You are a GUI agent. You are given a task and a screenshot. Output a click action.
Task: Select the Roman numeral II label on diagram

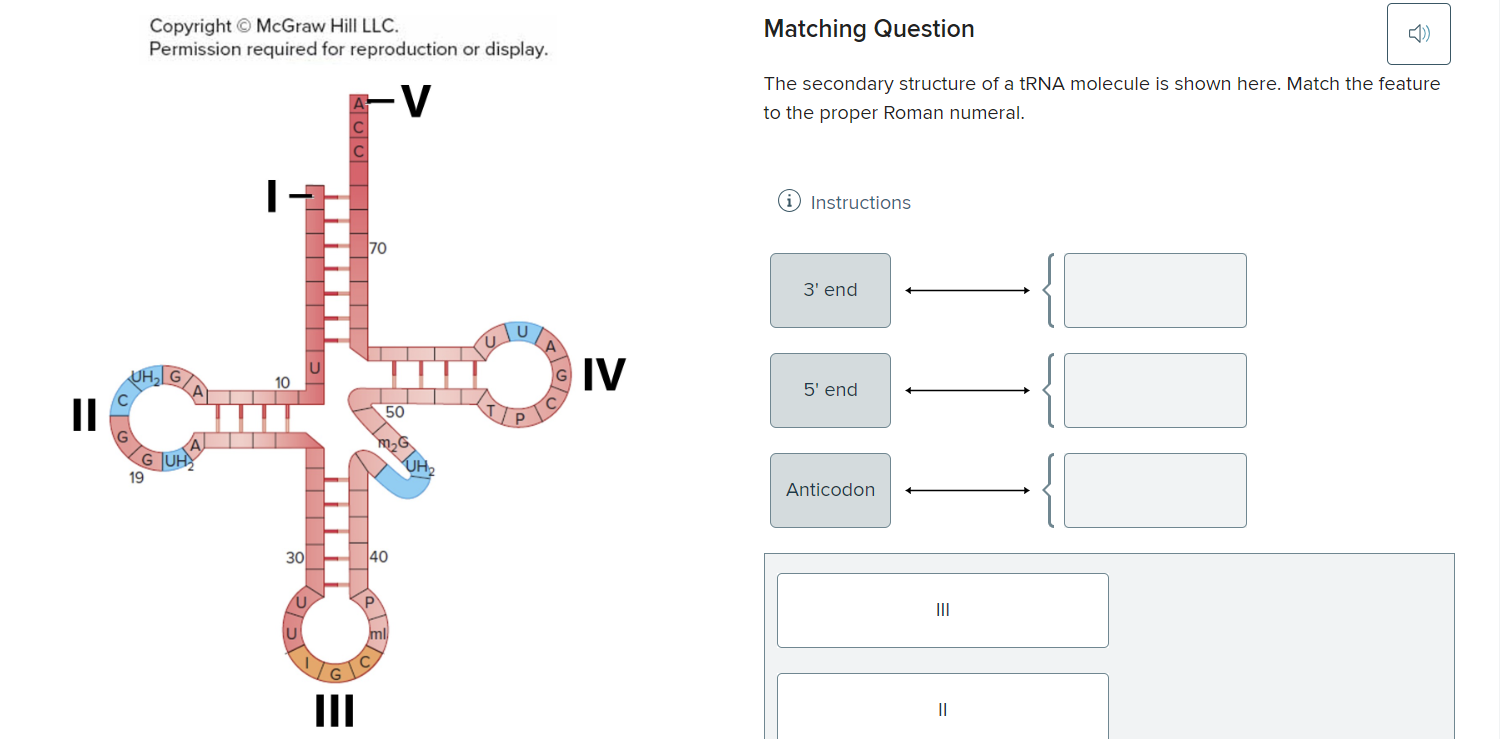[83, 413]
